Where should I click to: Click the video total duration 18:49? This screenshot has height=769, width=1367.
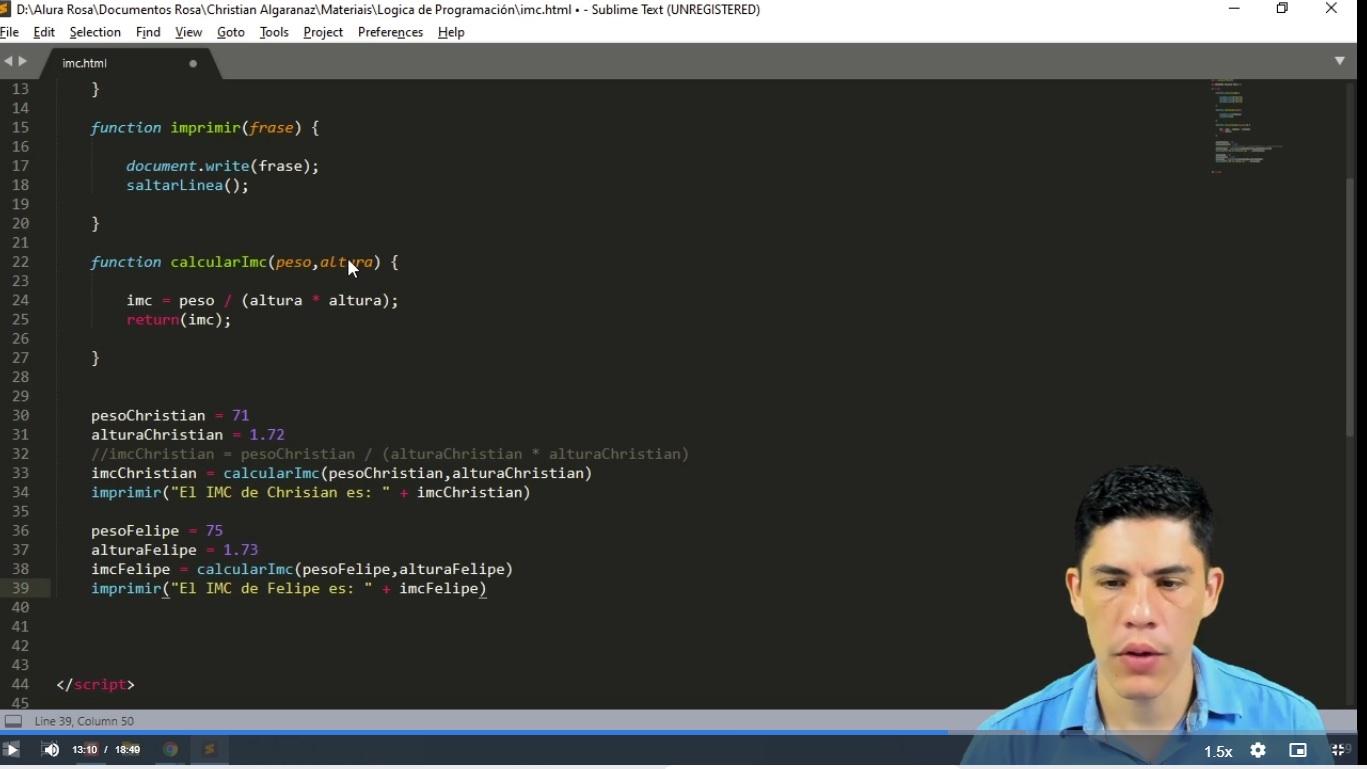point(127,750)
